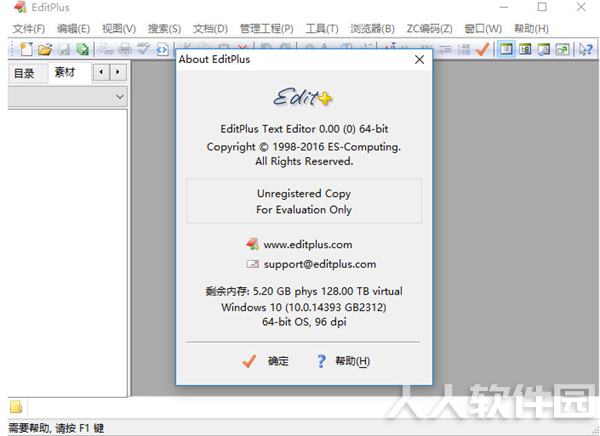Click the View in Browser icon

(163, 49)
